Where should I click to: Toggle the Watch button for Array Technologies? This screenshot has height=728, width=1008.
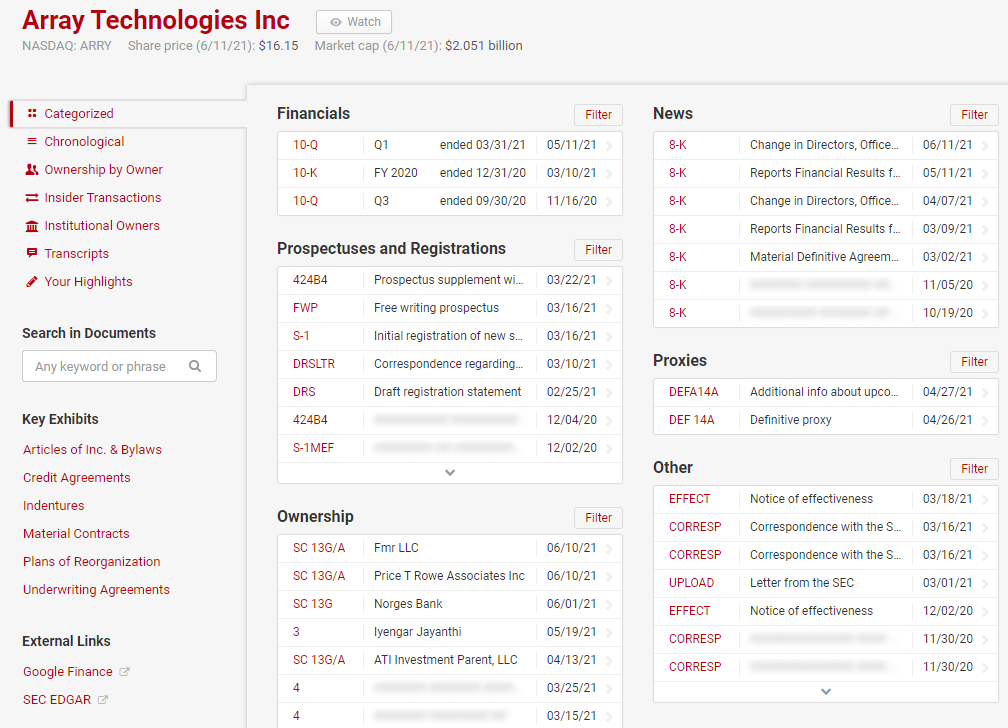tap(354, 22)
